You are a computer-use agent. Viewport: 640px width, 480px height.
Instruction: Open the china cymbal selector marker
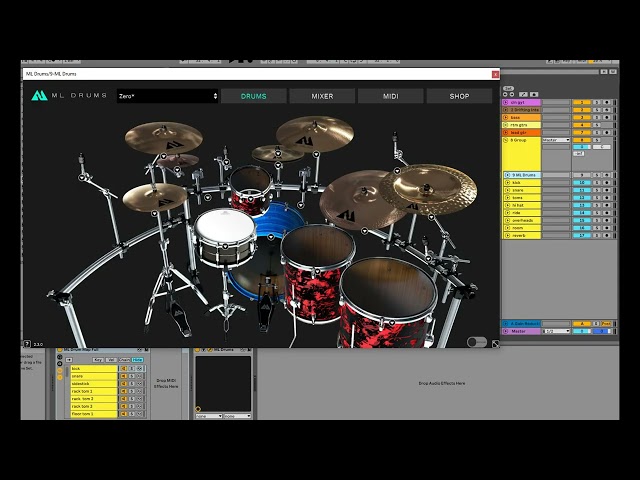[x=431, y=217]
